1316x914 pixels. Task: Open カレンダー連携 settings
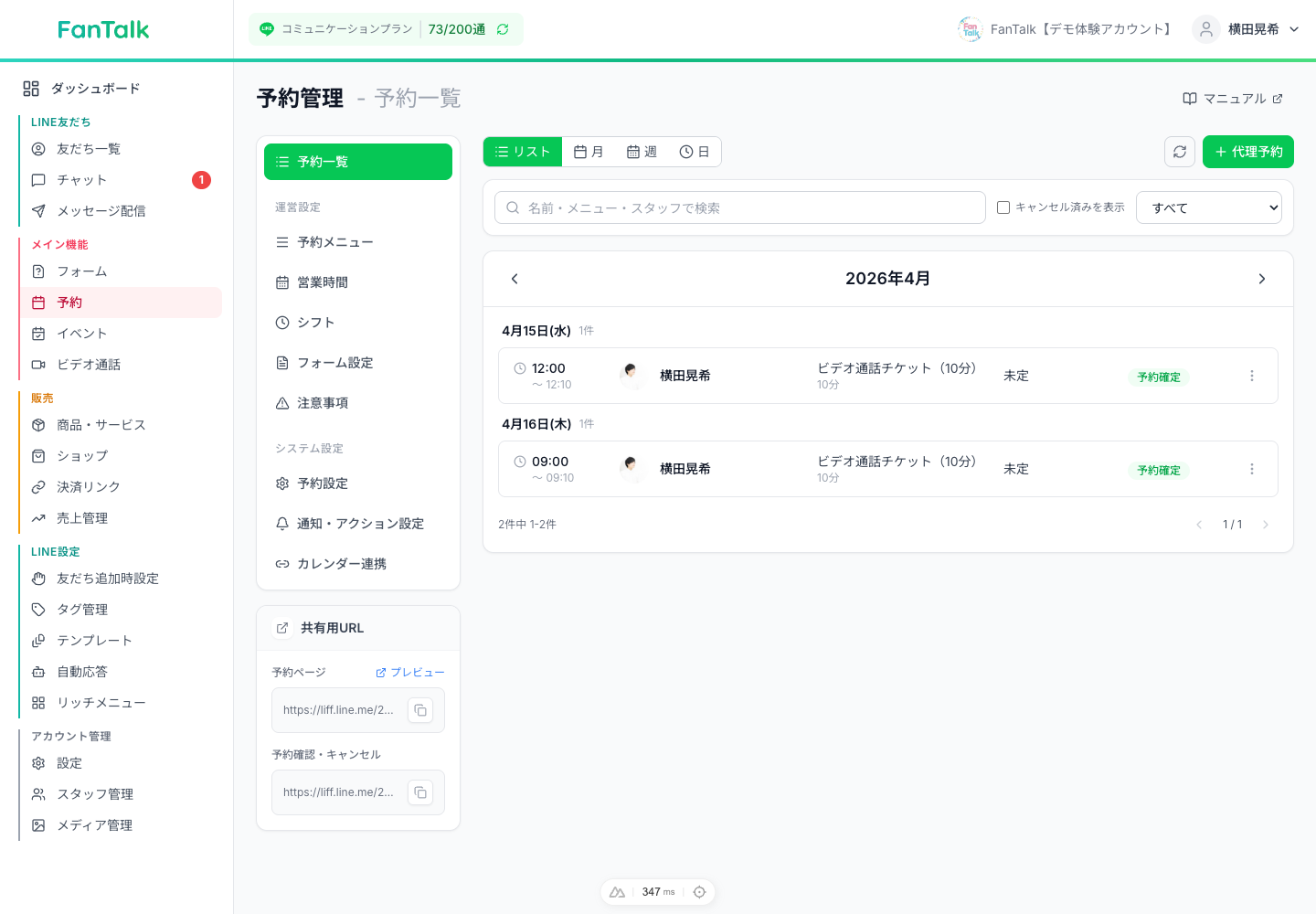coord(358,564)
